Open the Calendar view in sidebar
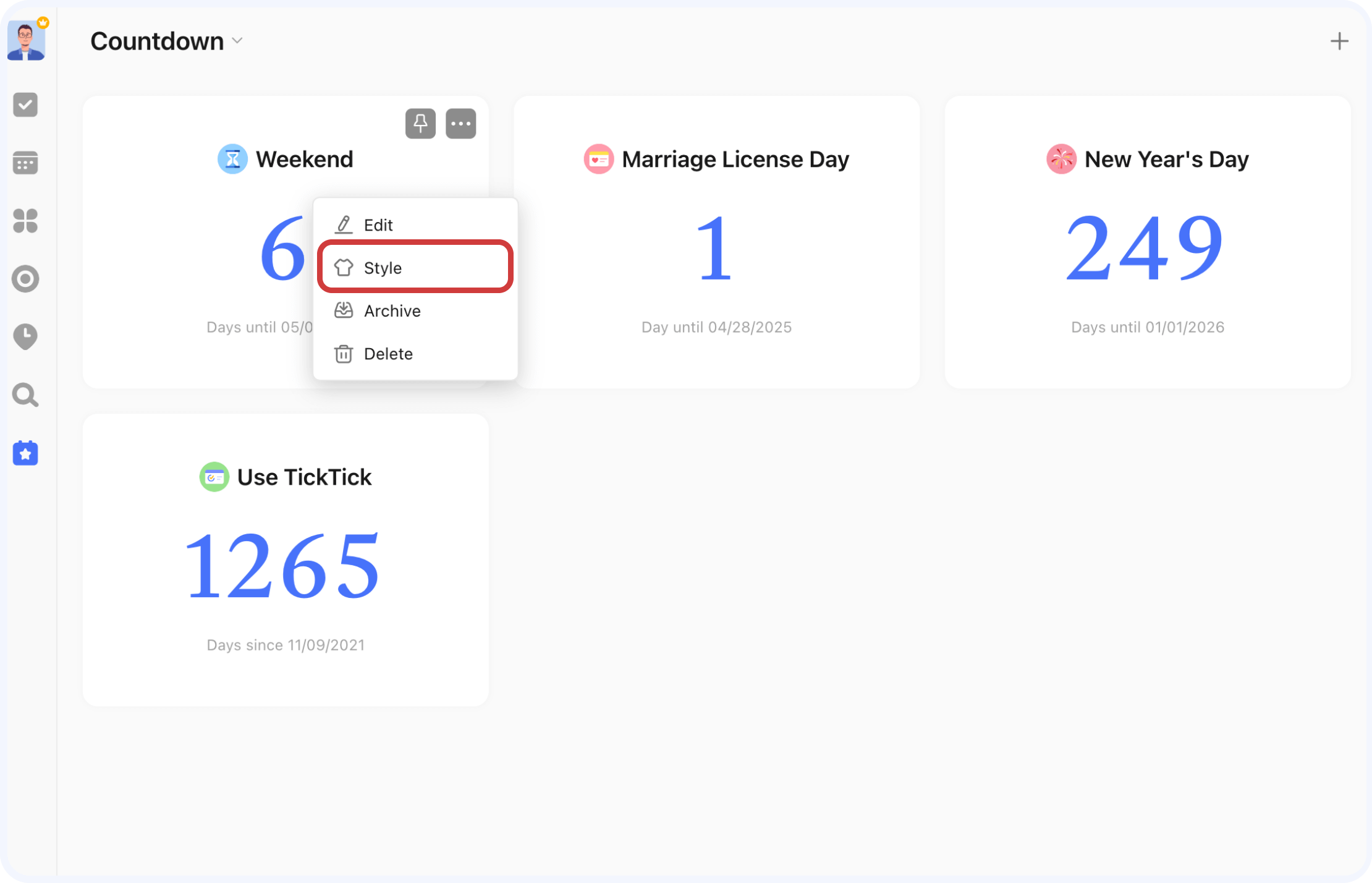This screenshot has height=883, width=1372. pos(25,163)
